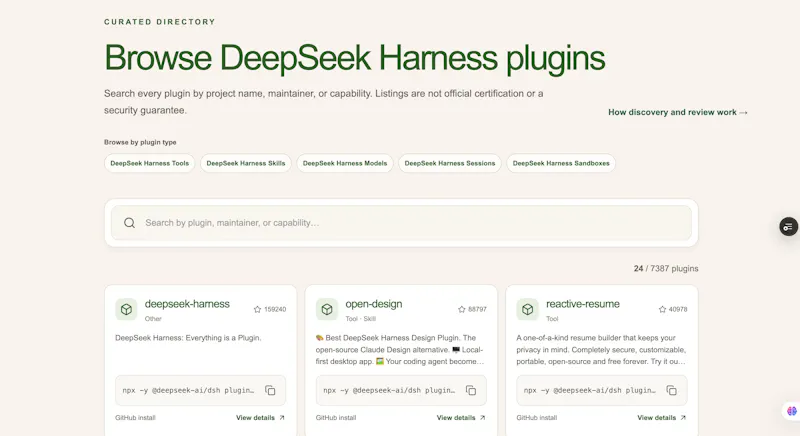Click the 'Browse DeepSeek Harness plugins' headline
This screenshot has height=436, width=800.
click(x=355, y=58)
